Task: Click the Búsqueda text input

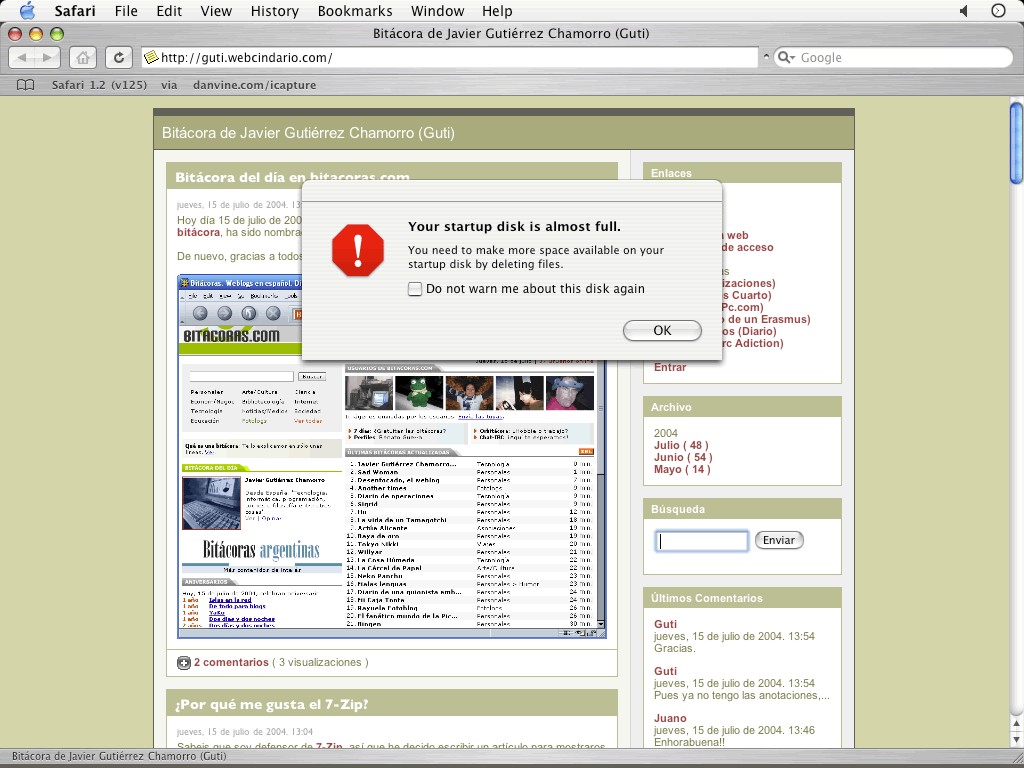Action: pyautogui.click(x=701, y=541)
